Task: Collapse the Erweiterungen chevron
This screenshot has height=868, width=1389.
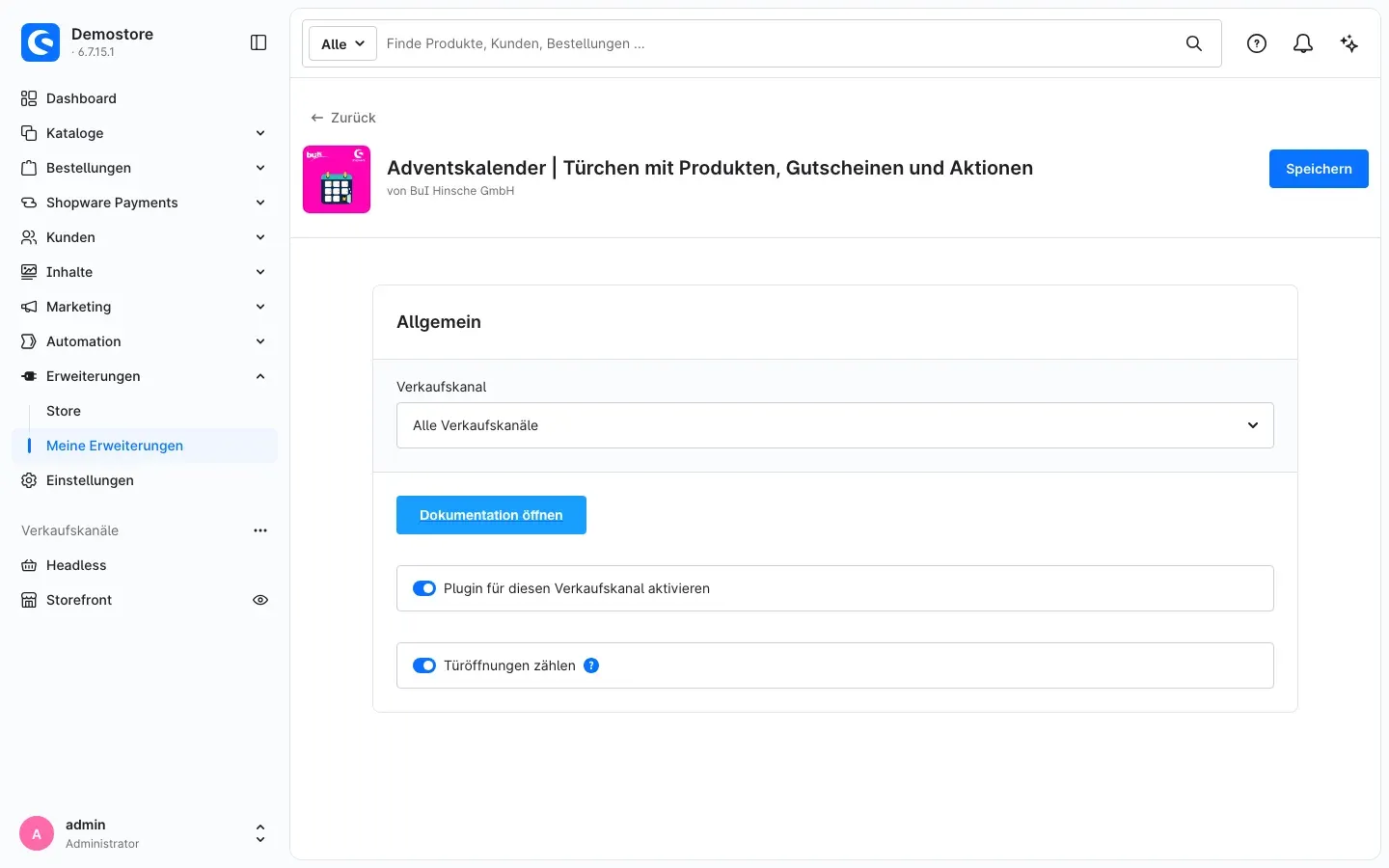Action: click(x=260, y=376)
